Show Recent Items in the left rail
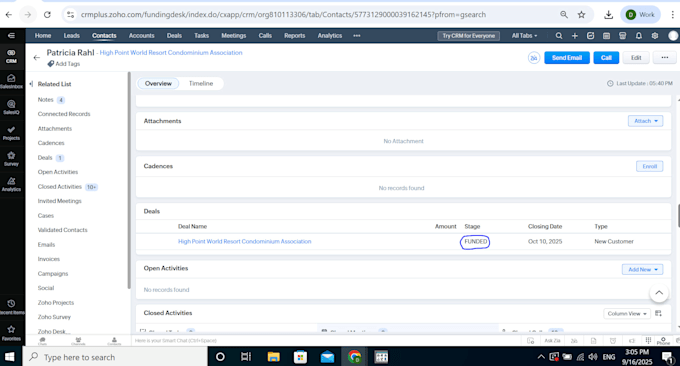680x366 pixels. (12, 307)
